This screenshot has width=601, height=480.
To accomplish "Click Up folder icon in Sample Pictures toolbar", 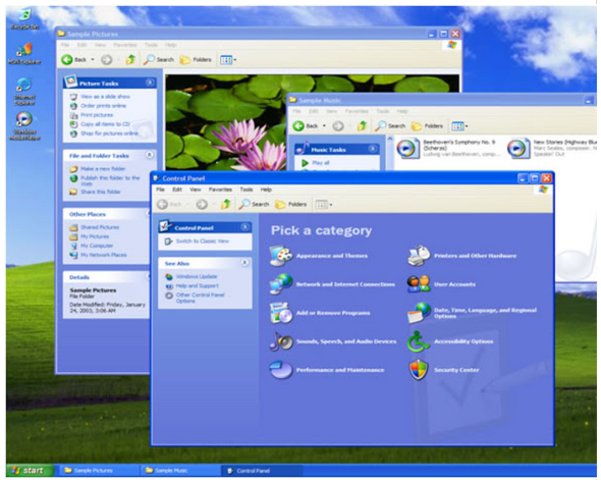I will [x=131, y=59].
